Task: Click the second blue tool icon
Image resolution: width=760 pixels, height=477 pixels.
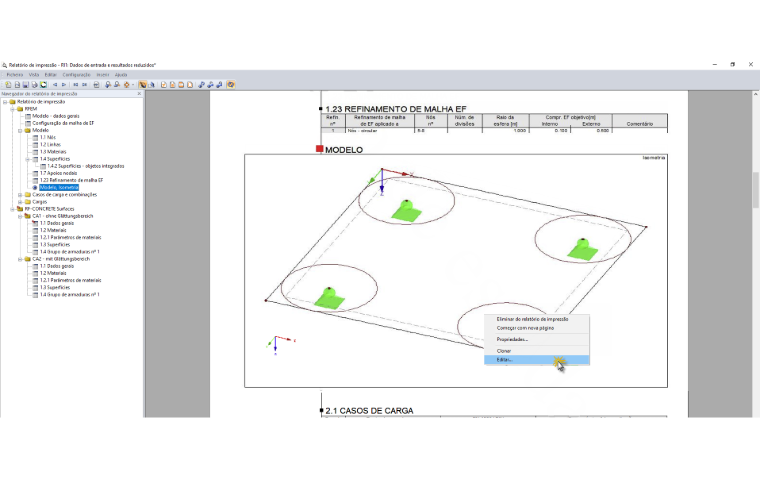Action: coord(210,84)
